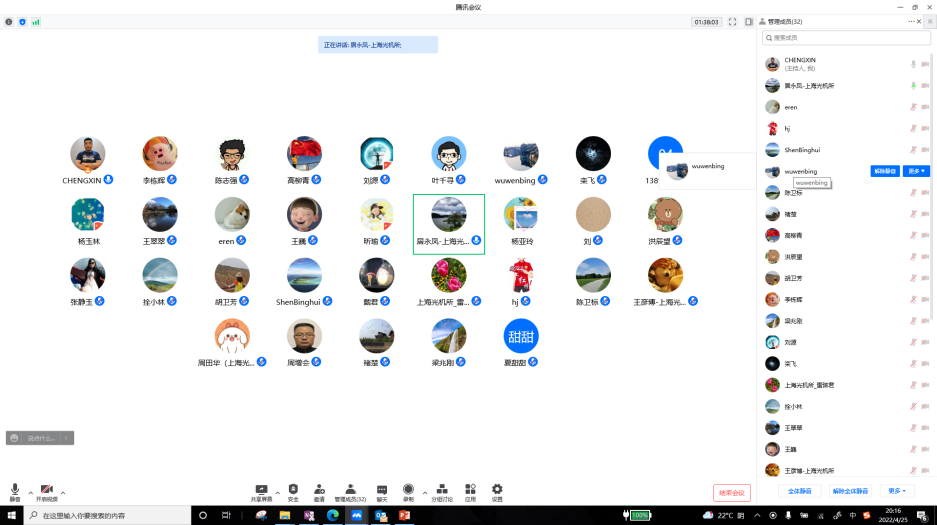Expand the arrow beside the 静音 button
This screenshot has height=525, width=937.
tap(30, 492)
